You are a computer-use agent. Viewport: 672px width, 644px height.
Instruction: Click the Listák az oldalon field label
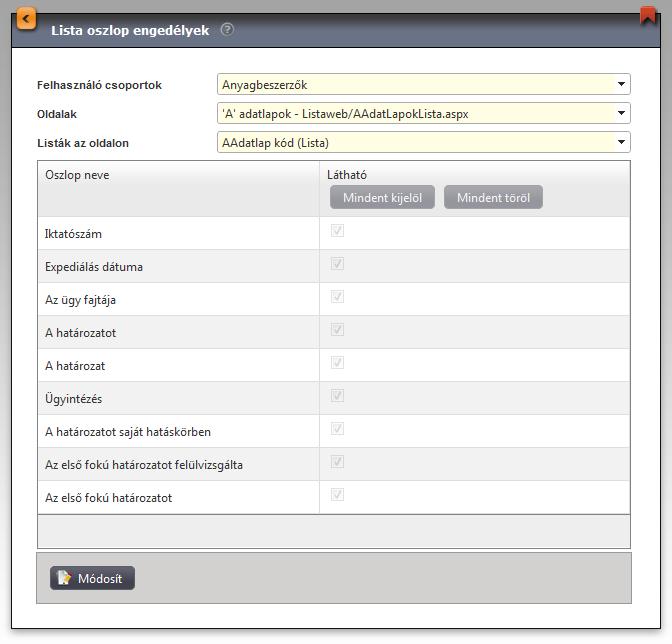(x=83, y=143)
